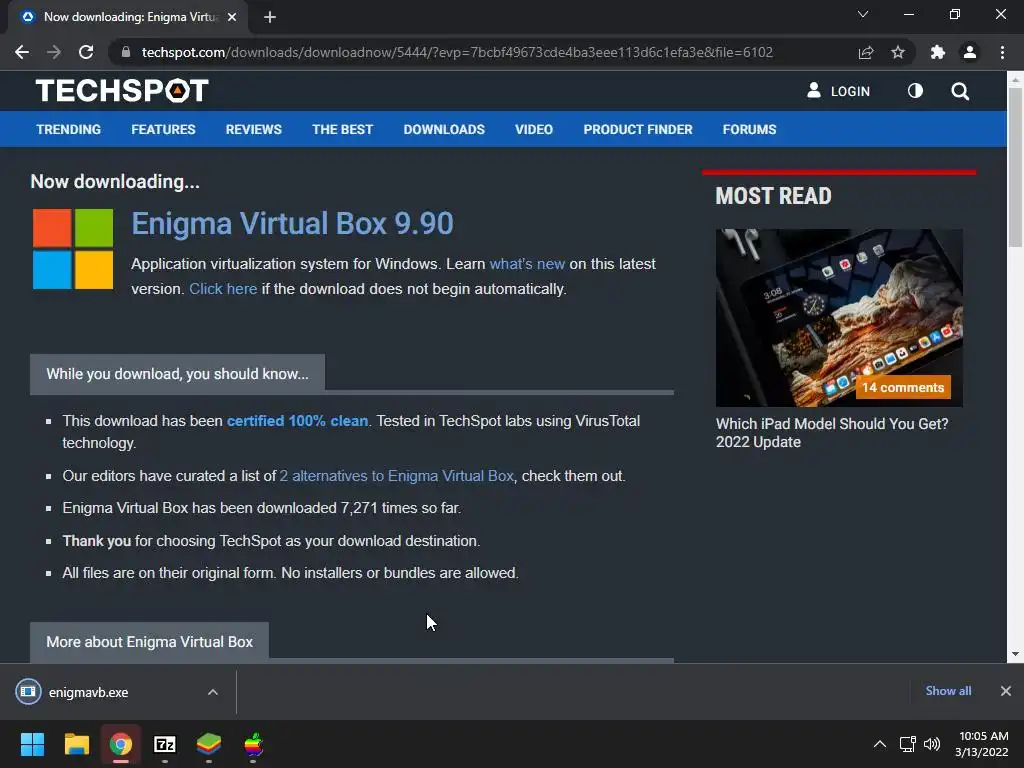Click the page vertical scrollbar thumb

point(1015,167)
